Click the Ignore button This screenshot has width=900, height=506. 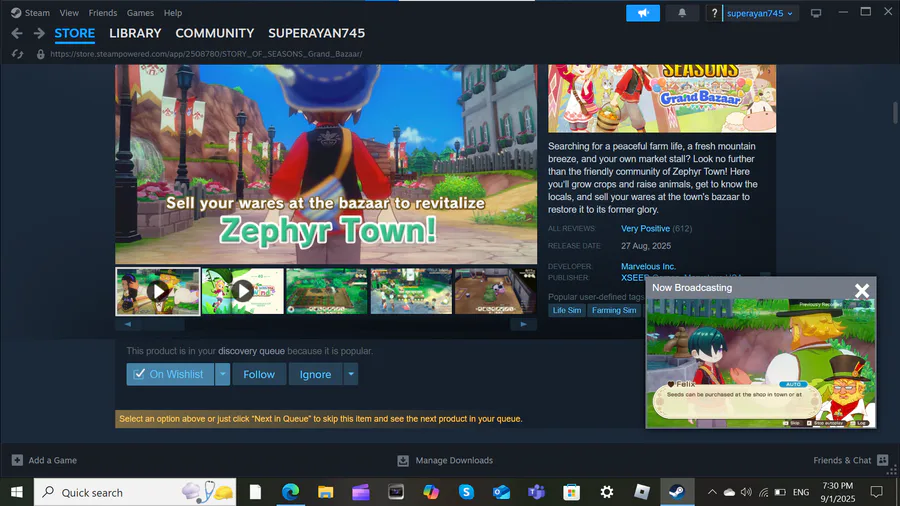(315, 374)
